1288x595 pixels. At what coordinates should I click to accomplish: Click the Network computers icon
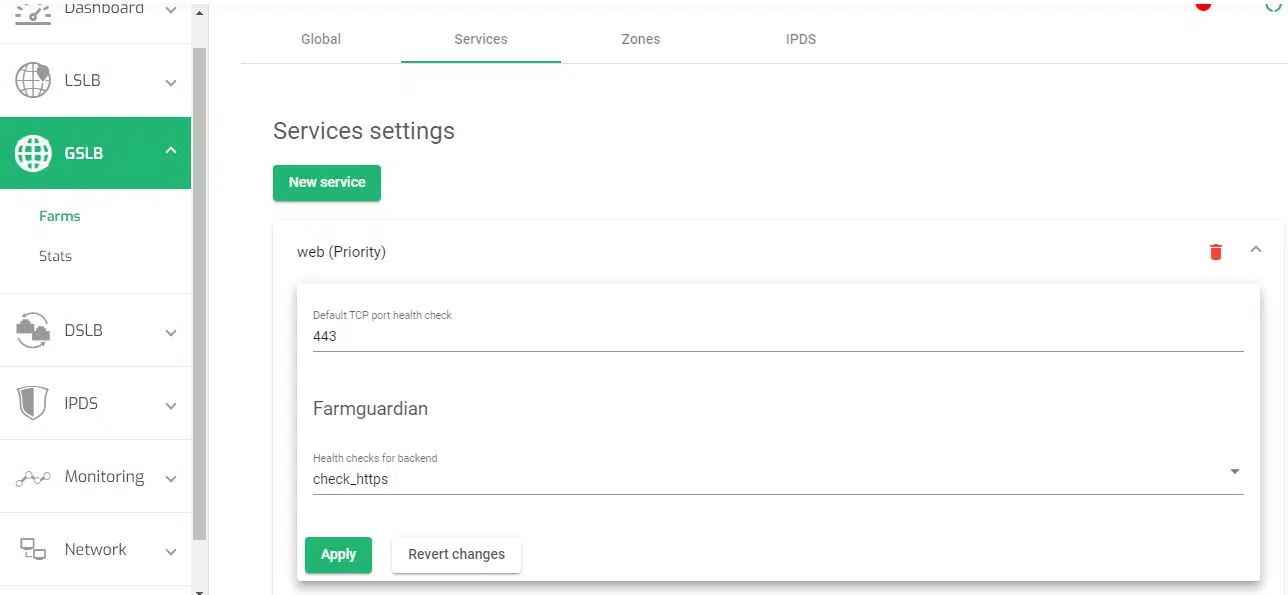point(33,549)
